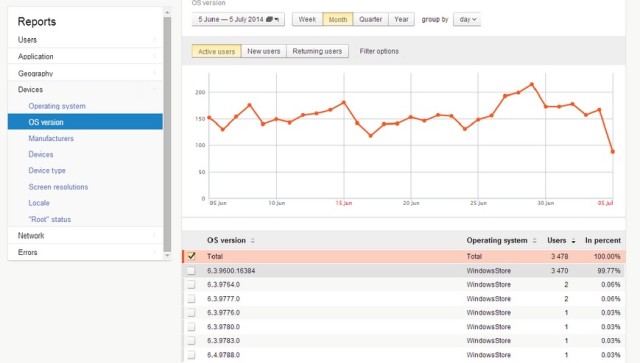Screen dimensions: 640x363
Task: Open the "Root" status report
Action: click(49, 219)
